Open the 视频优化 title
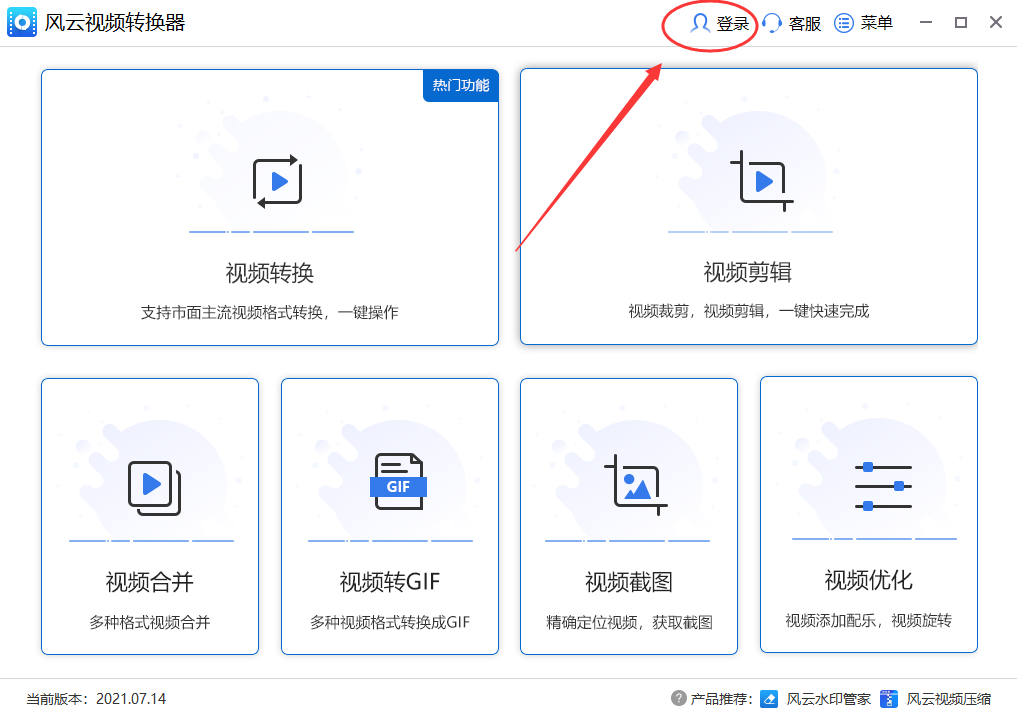This screenshot has width=1017, height=716. coord(868,580)
